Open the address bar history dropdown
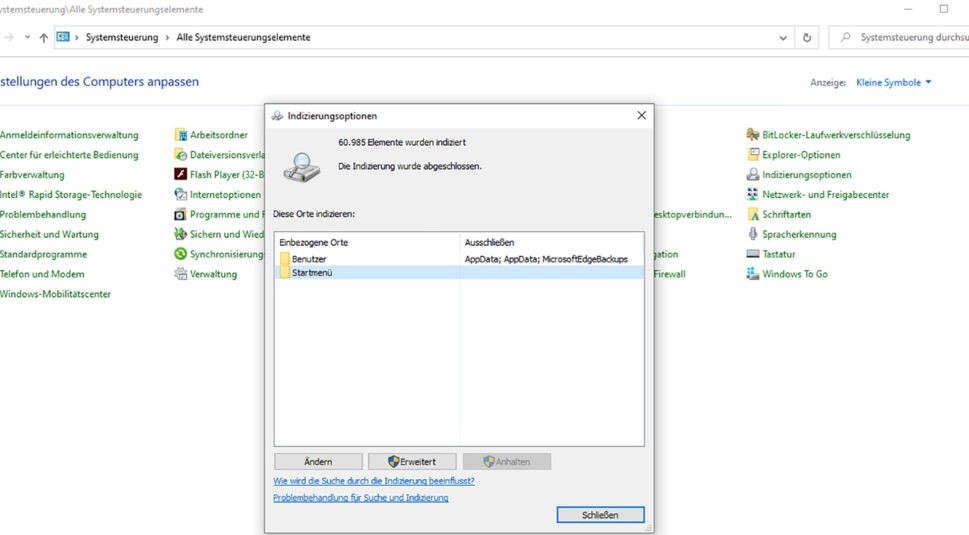The image size is (969, 535). (783, 38)
